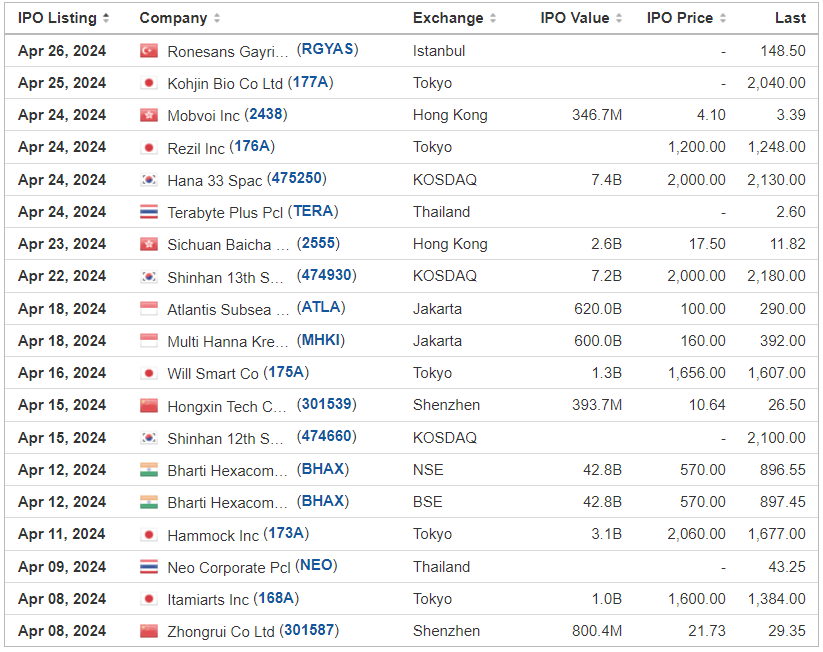Viewport: 823px width, 652px height.
Task: Click the Apr 26, 2024 listing date
Action: click(x=62, y=50)
